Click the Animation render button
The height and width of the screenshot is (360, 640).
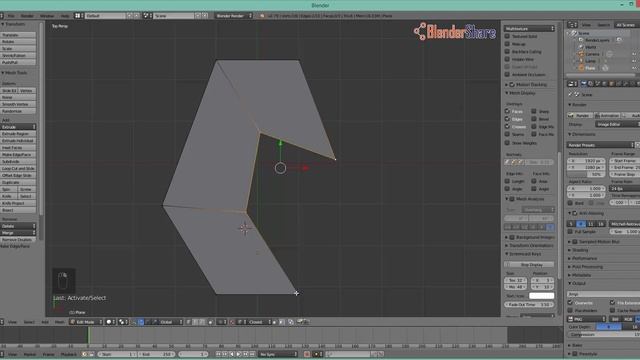607,116
